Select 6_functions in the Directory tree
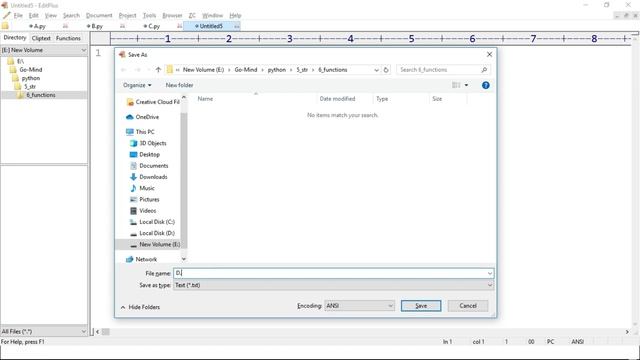This screenshot has height=360, width=640. click(41, 95)
